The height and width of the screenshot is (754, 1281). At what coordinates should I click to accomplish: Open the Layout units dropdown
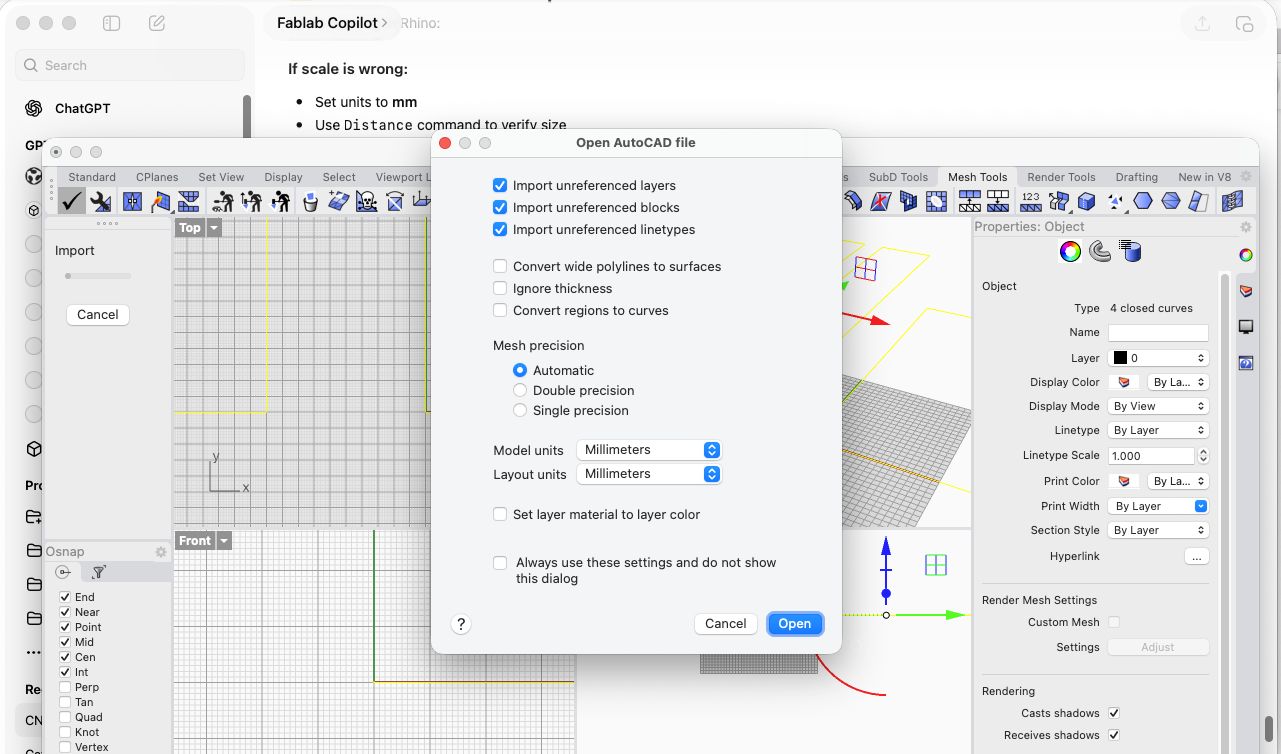(x=649, y=474)
